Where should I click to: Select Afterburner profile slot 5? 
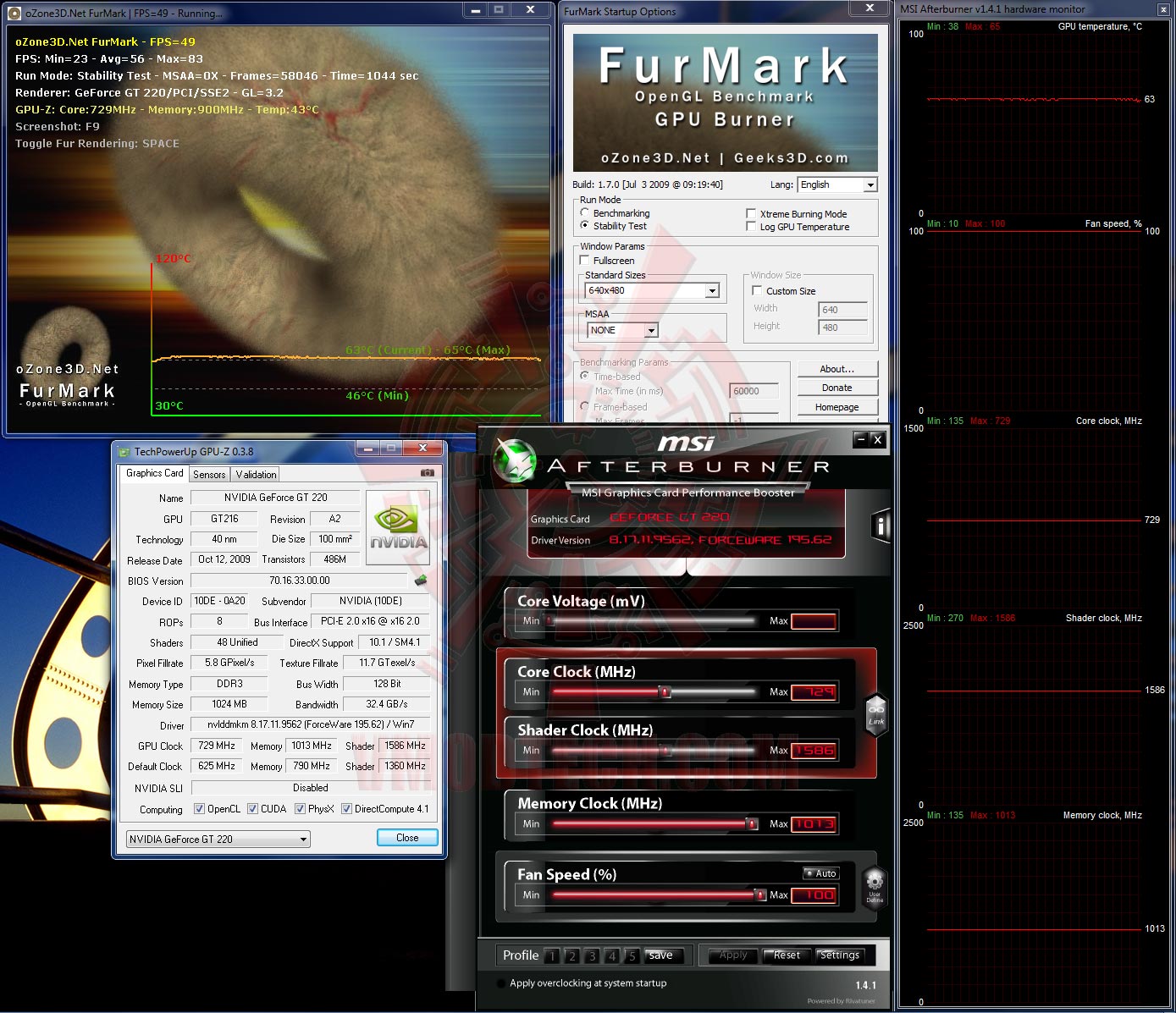[x=632, y=956]
